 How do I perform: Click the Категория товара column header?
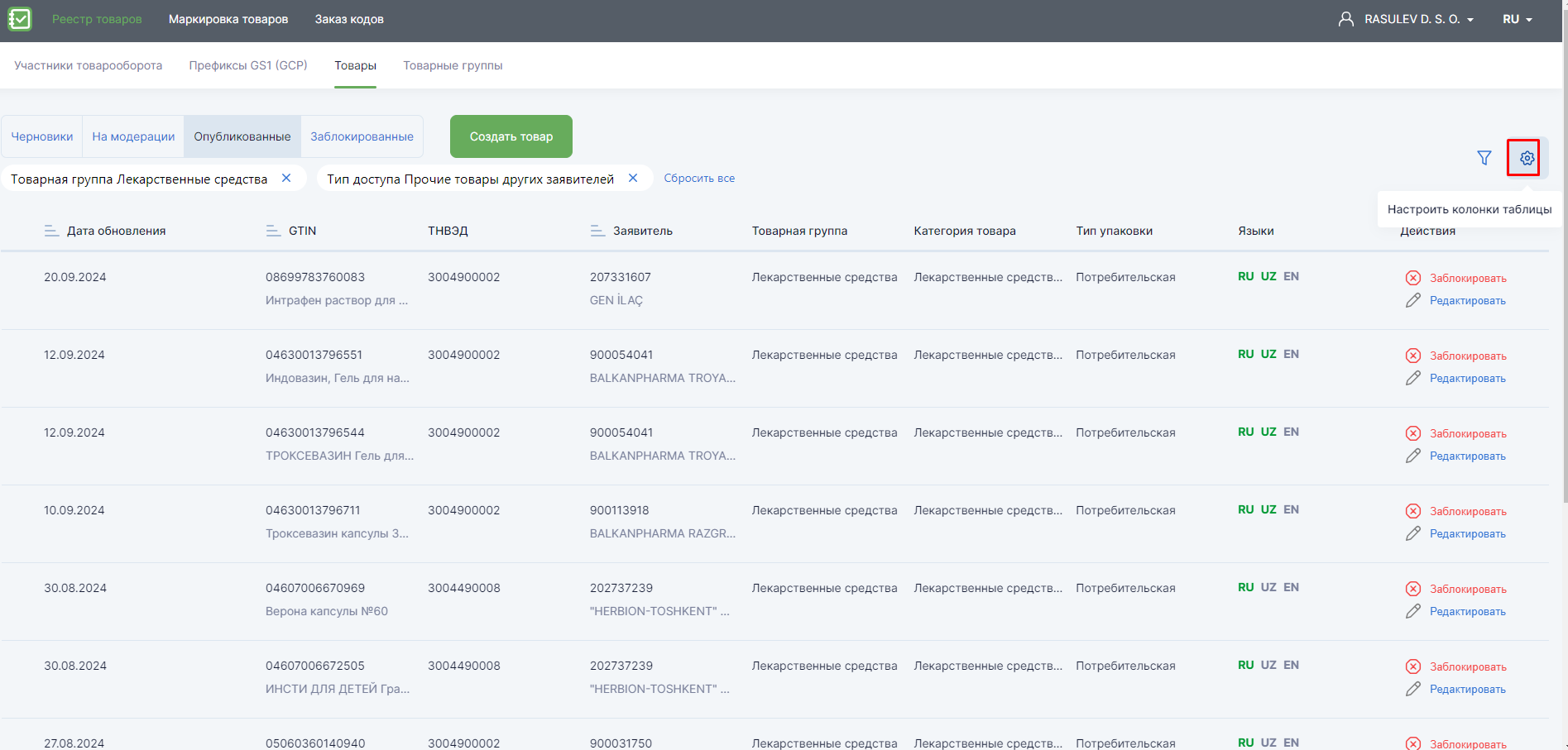tap(965, 231)
